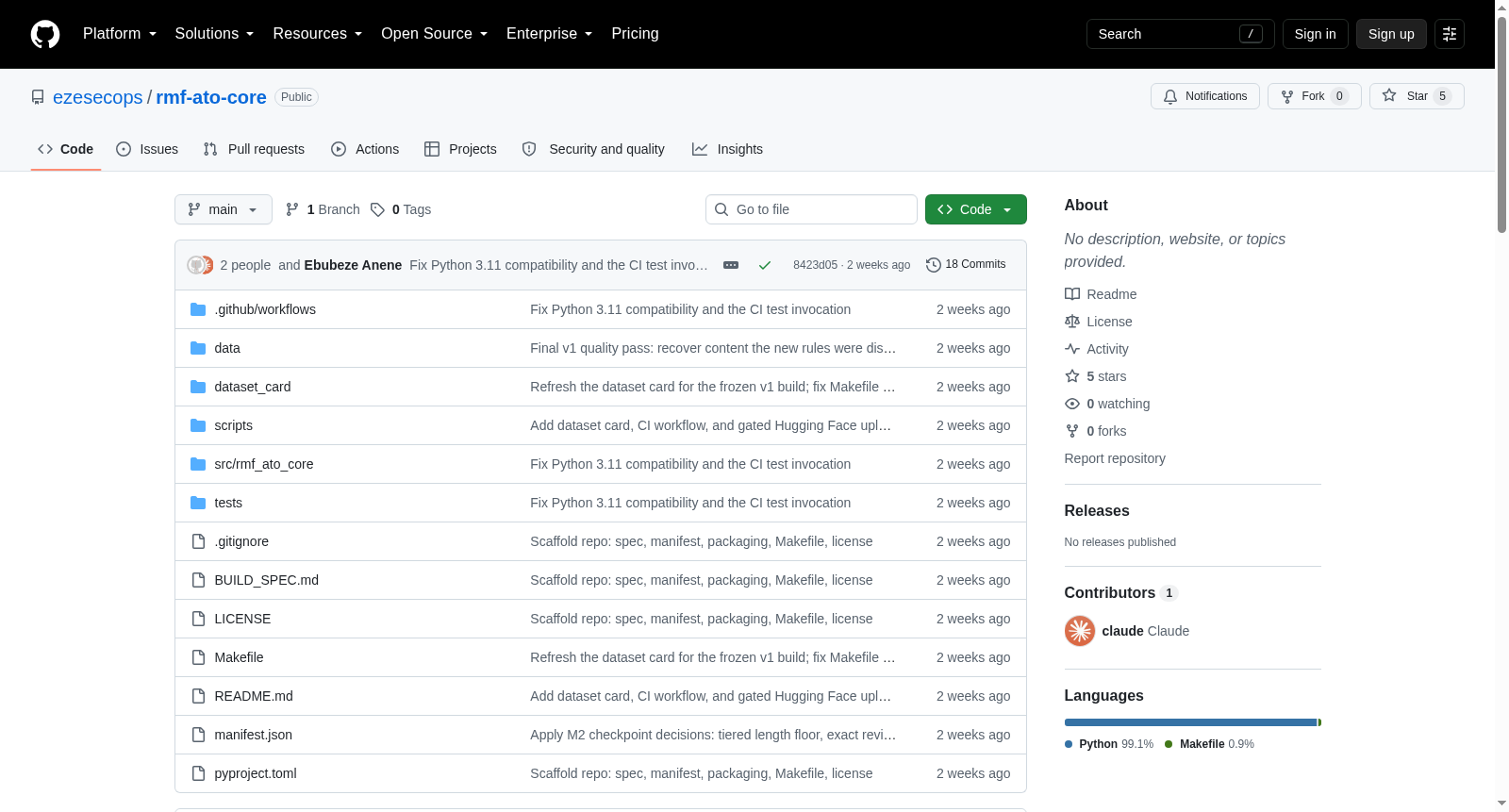Click the .github/workflows folder icon
The height and width of the screenshot is (812, 1509).
click(x=198, y=309)
